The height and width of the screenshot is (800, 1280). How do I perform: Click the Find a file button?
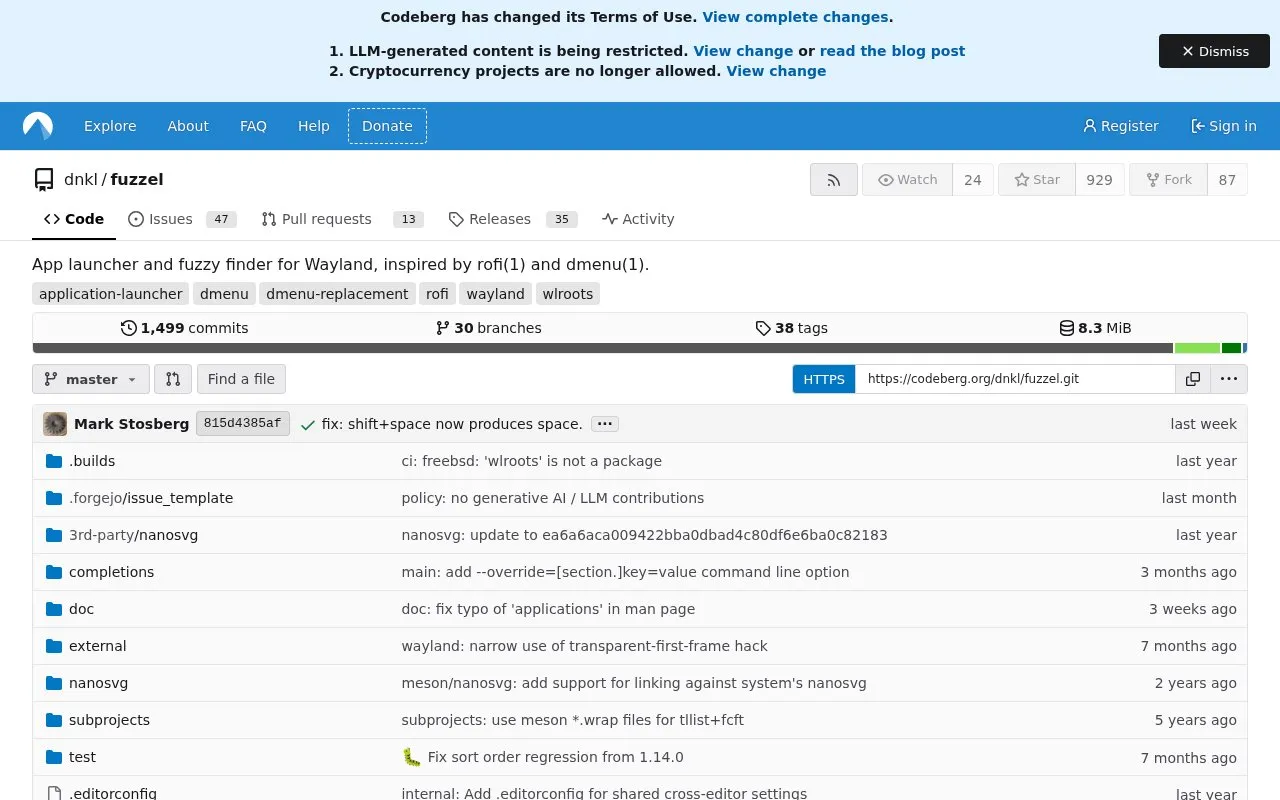pyautogui.click(x=241, y=379)
